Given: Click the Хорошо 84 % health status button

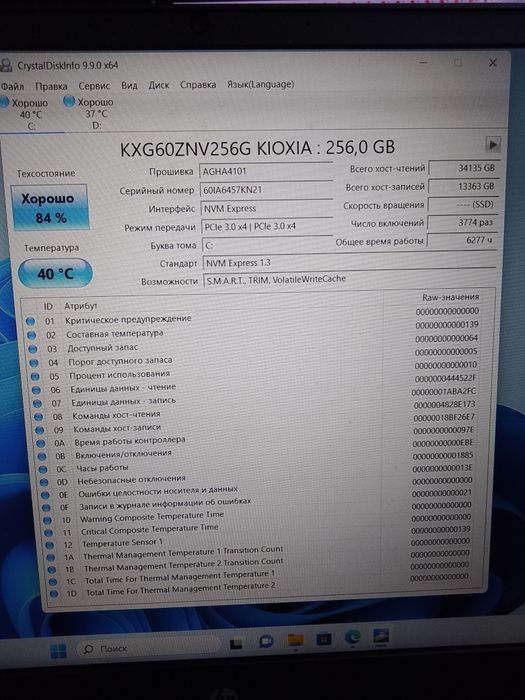Looking at the screenshot, I should (50, 208).
